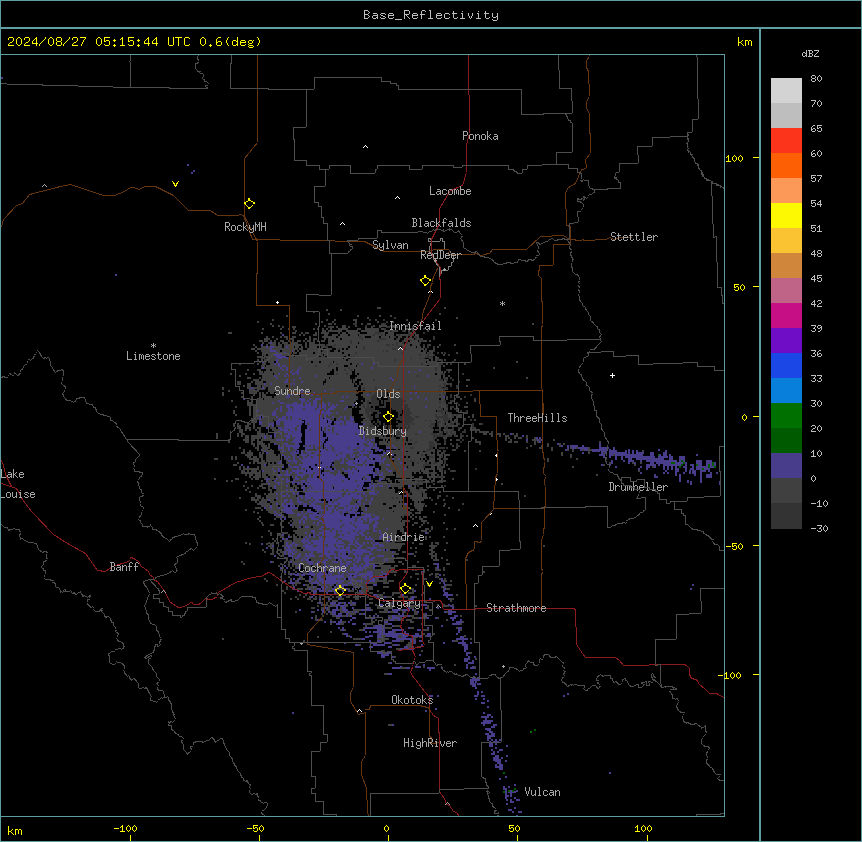Screen dimensions: 862x842
Task: Select the bright green legend swatch between 30 and 20
Action: [786, 416]
